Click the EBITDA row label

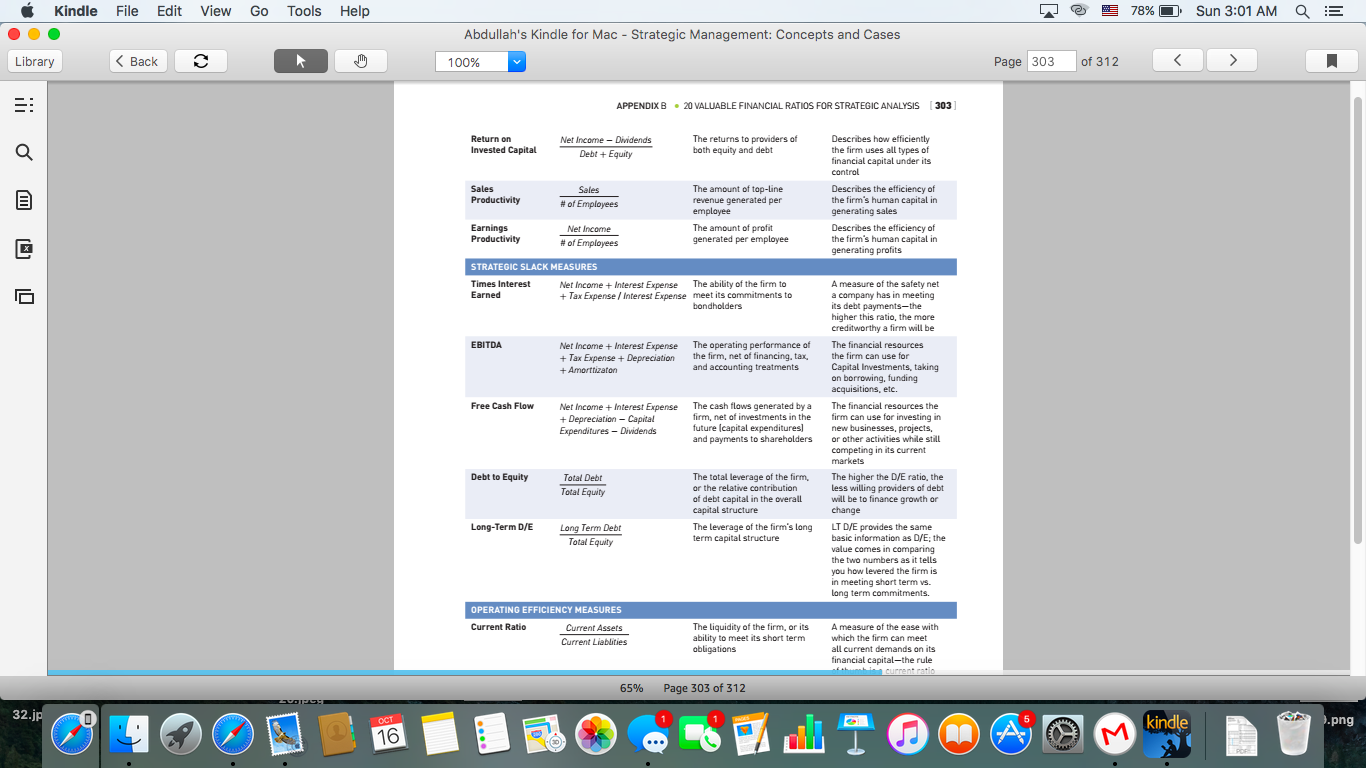(486, 345)
